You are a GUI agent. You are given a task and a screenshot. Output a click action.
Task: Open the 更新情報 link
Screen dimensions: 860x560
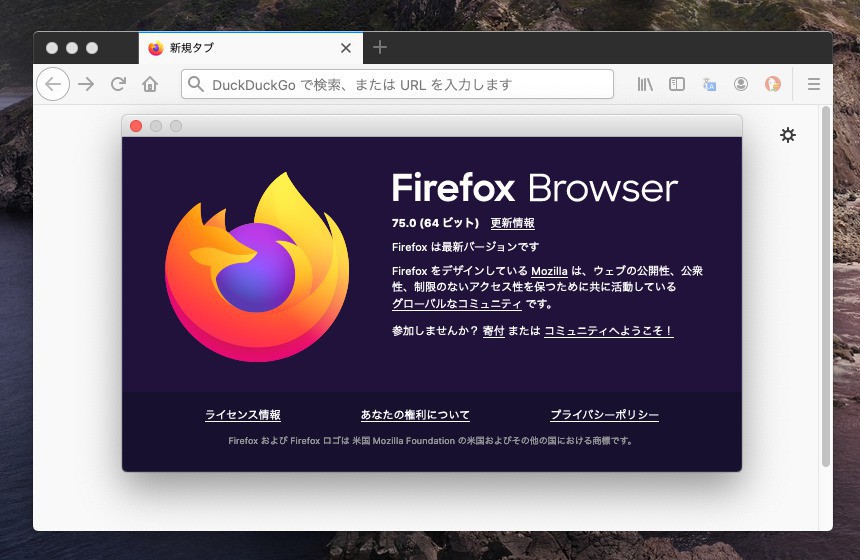[512, 223]
